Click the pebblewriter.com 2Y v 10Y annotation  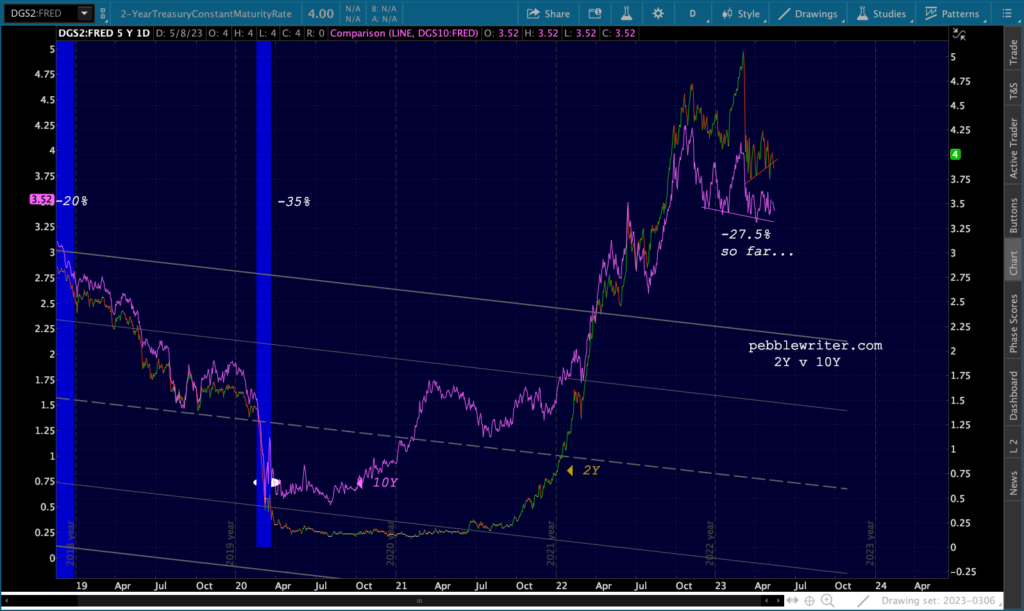point(815,353)
